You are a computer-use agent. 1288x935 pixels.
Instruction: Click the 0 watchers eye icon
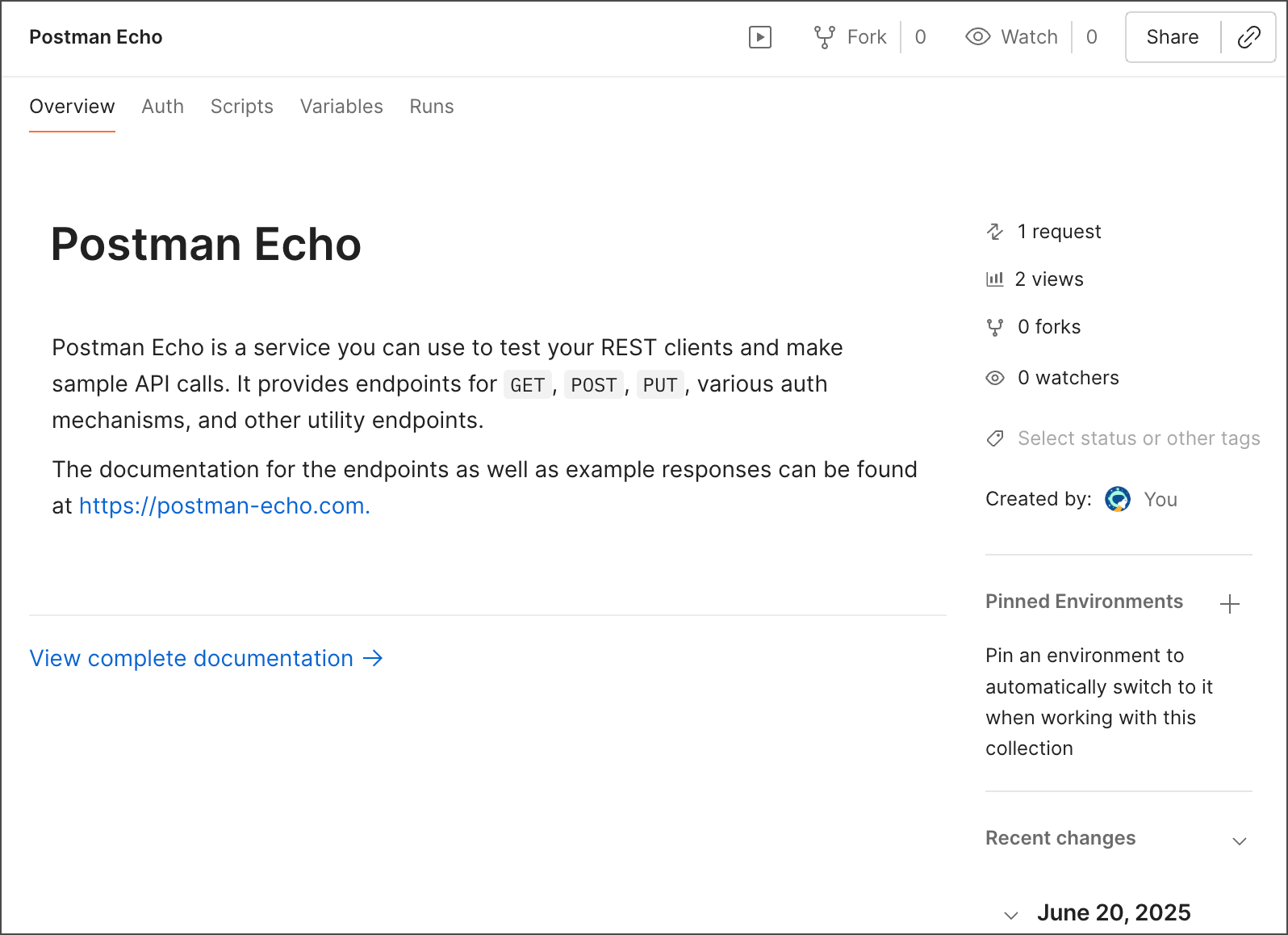tap(995, 378)
